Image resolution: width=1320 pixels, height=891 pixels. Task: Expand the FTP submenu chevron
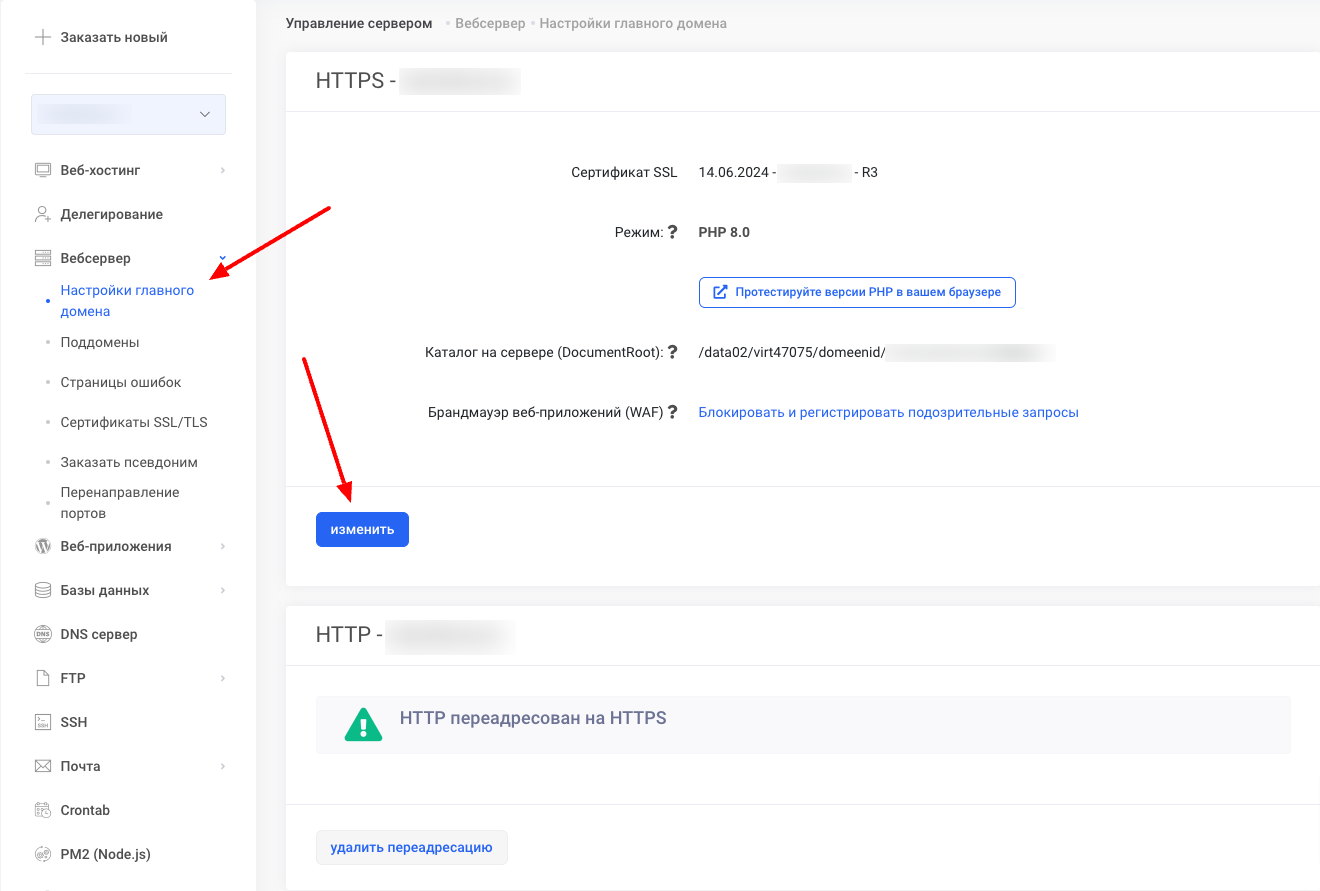point(222,678)
